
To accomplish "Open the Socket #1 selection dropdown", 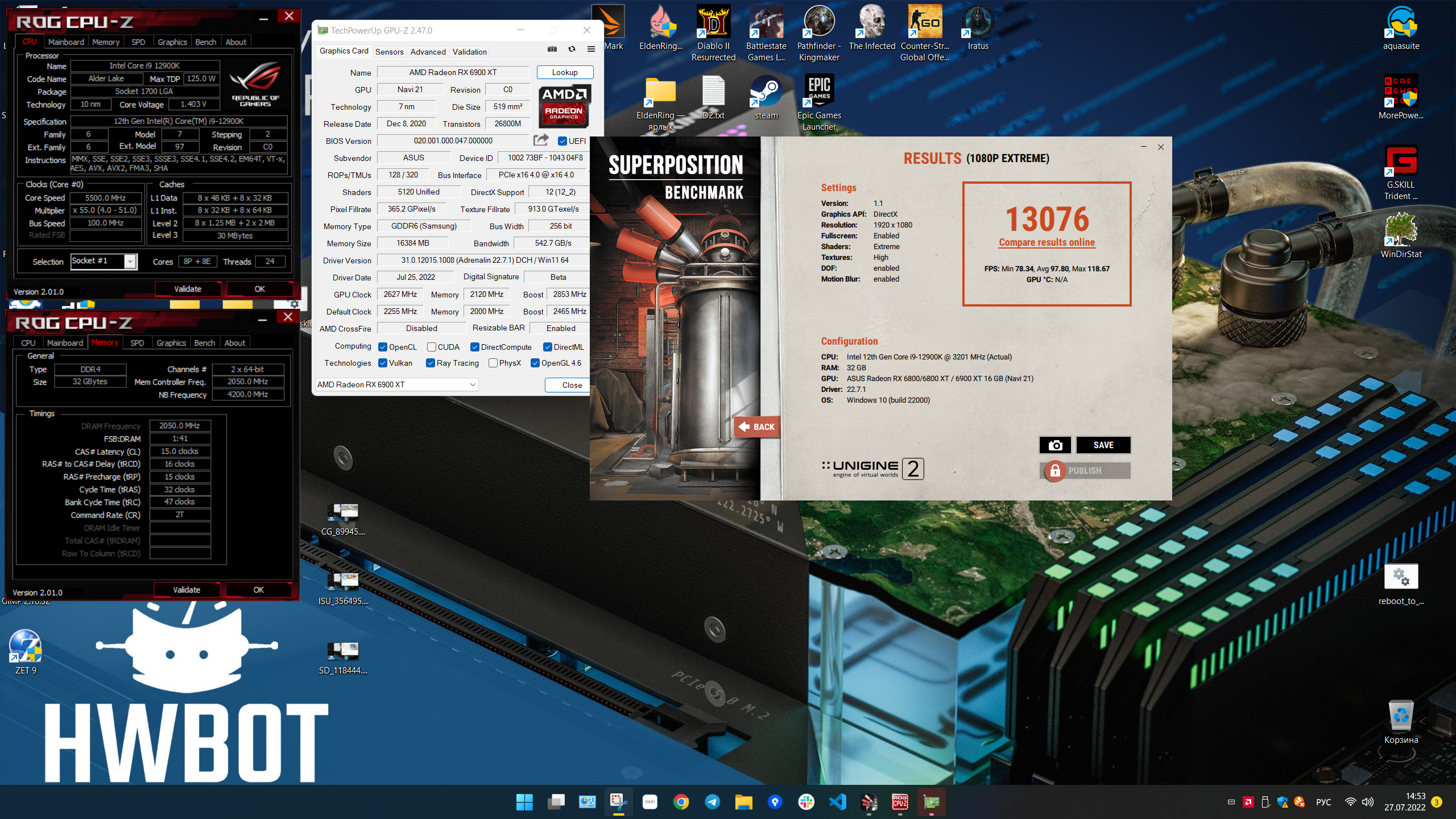I will tap(104, 261).
